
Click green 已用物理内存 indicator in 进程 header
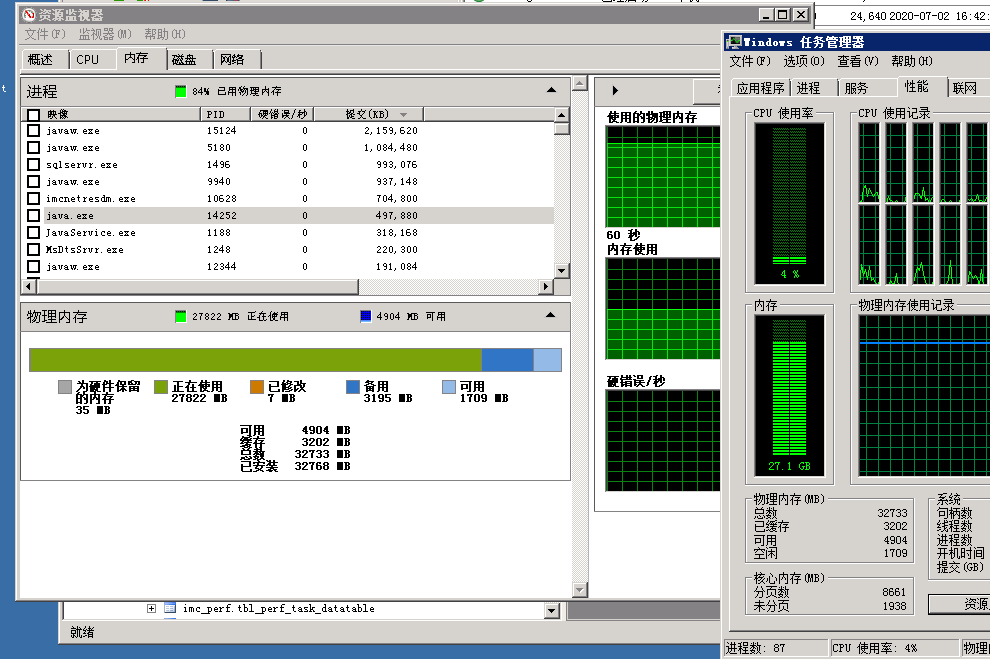(181, 92)
